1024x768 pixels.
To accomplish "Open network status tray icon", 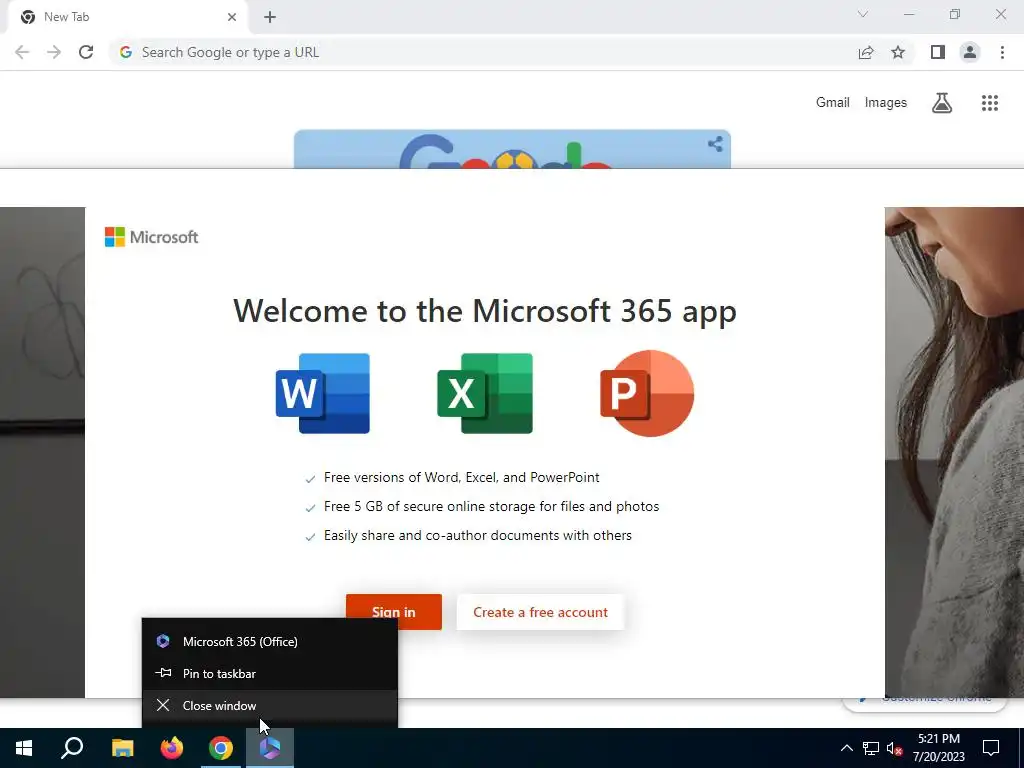I will [x=871, y=748].
